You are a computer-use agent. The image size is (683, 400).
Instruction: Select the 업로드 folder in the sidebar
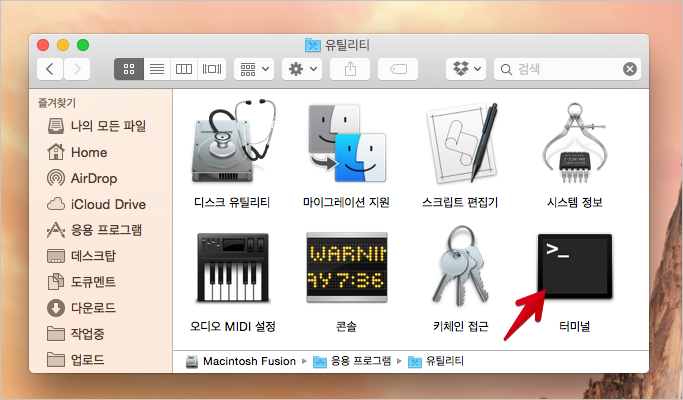pos(75,359)
